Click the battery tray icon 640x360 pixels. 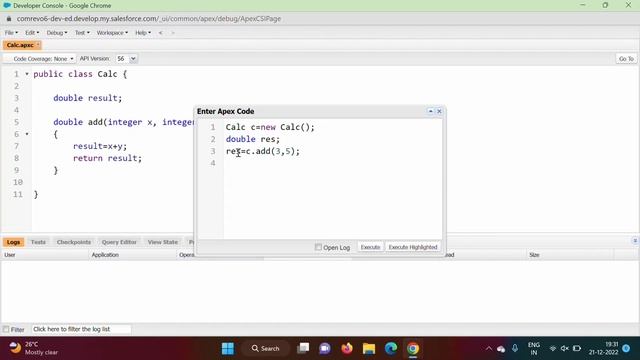coord(577,349)
